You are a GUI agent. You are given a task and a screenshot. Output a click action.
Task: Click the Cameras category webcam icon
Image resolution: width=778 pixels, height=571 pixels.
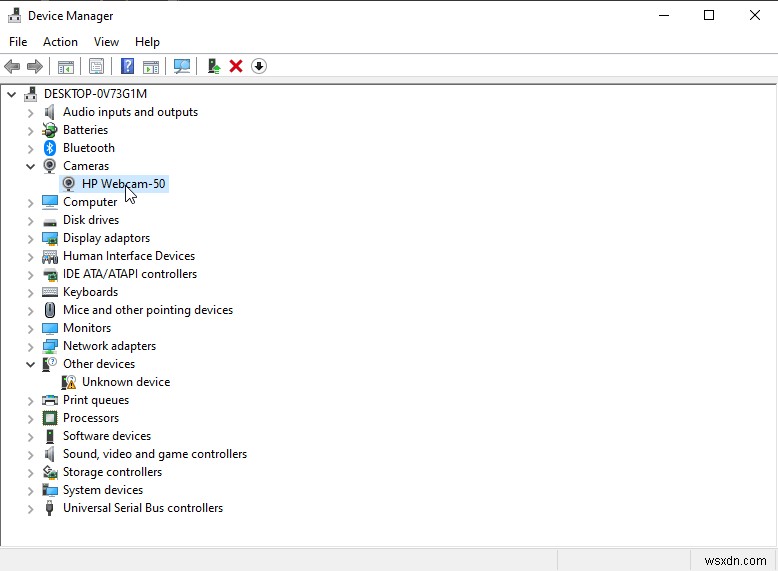pos(50,166)
